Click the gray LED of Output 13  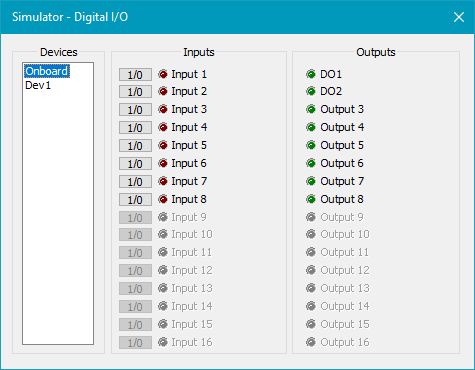coord(311,288)
